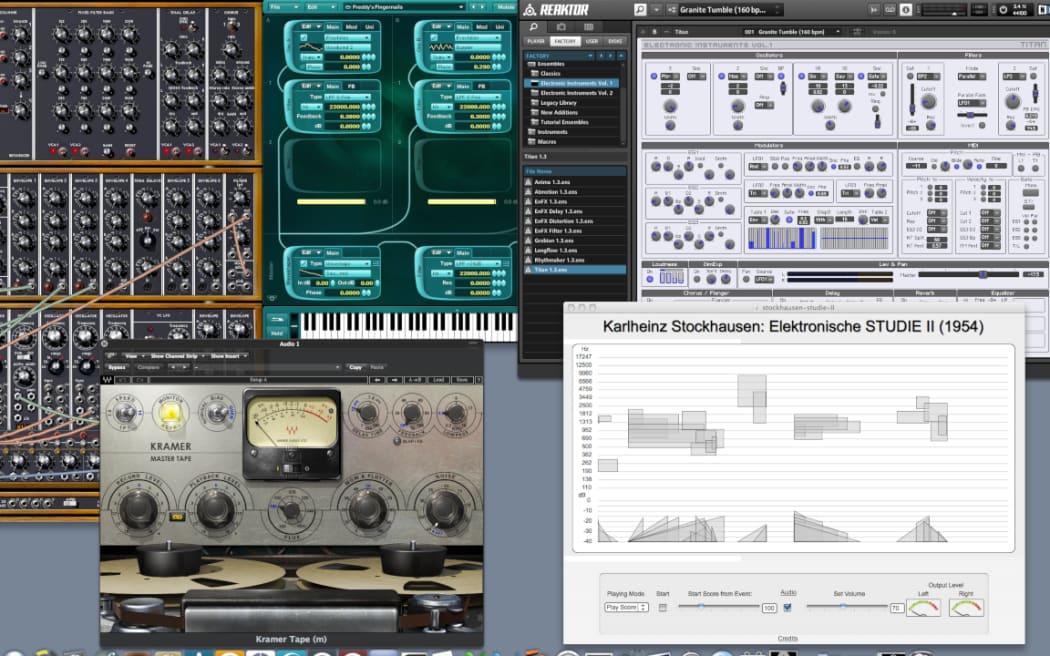Image resolution: width=1050 pixels, height=656 pixels.
Task: Toggle Titan Loudness On button
Action: click(x=650, y=277)
